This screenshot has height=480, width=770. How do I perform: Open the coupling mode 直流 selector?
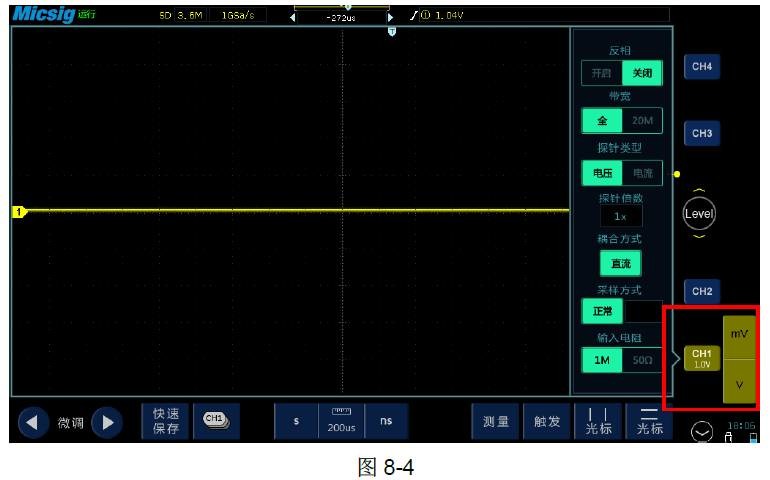click(621, 264)
